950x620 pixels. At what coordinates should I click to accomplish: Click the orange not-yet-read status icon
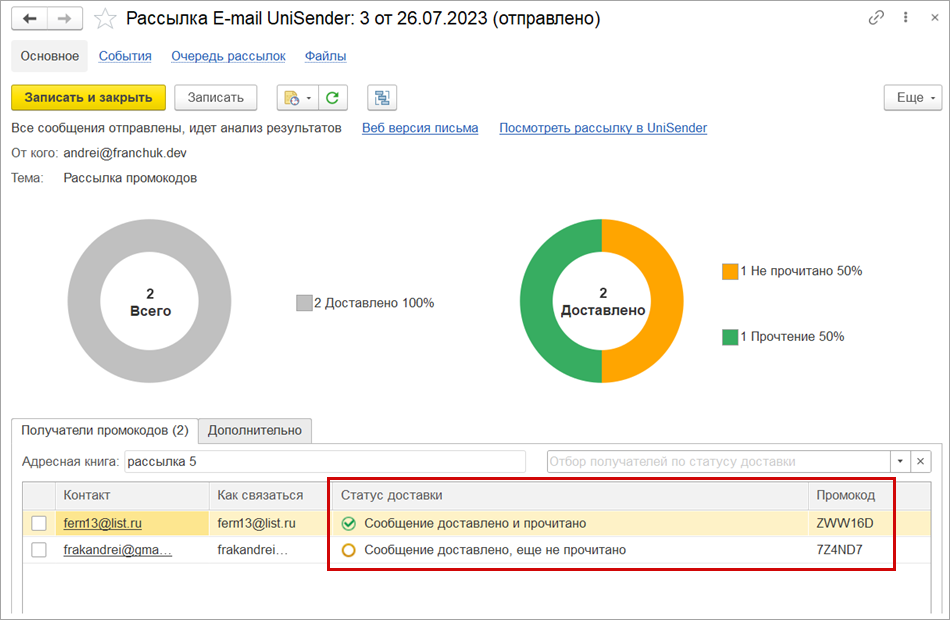click(x=349, y=549)
